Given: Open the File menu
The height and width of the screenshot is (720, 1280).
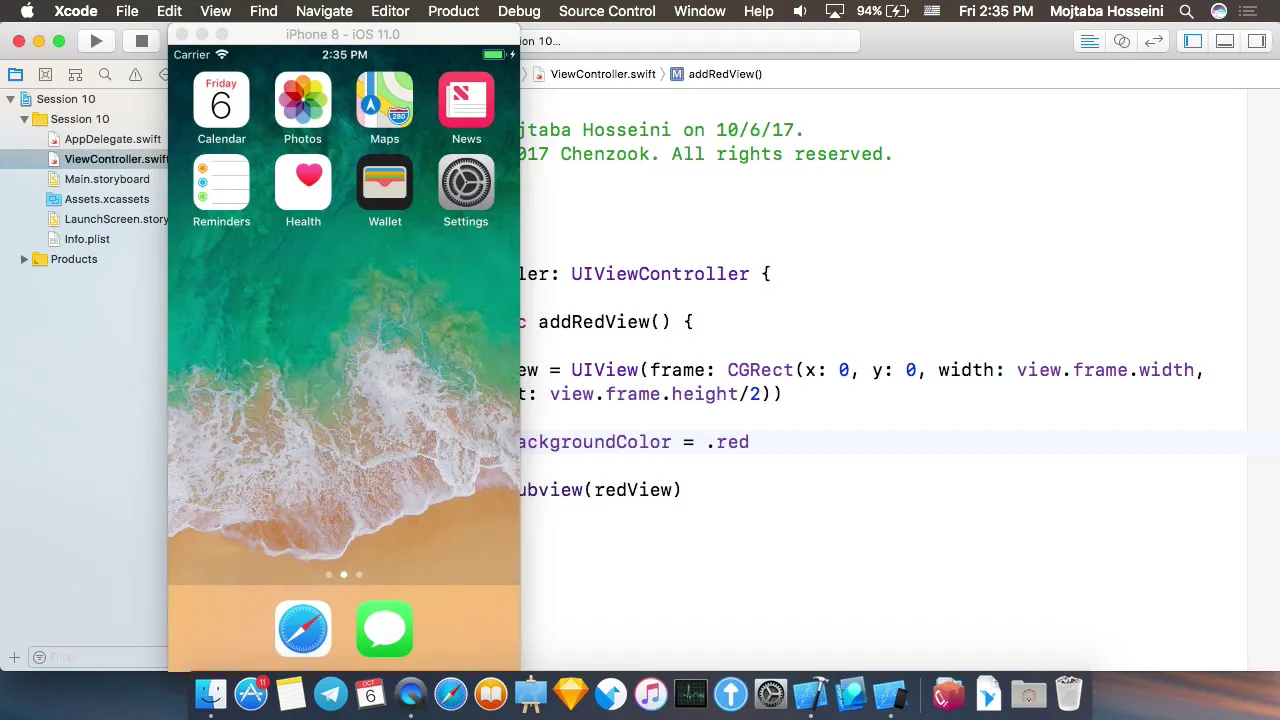Looking at the screenshot, I should 127,11.
